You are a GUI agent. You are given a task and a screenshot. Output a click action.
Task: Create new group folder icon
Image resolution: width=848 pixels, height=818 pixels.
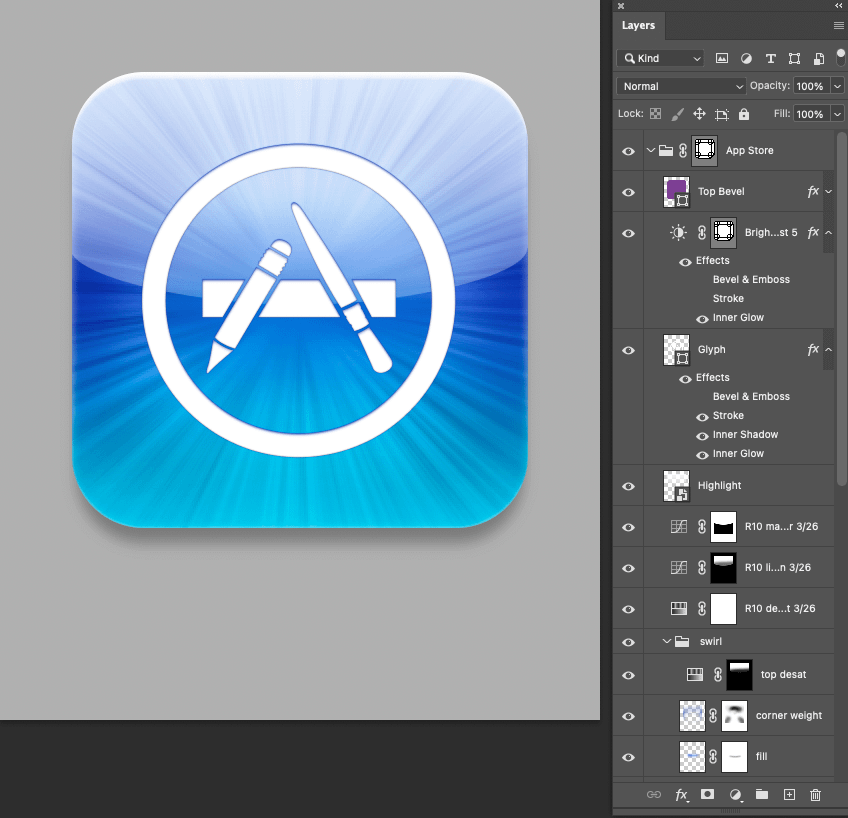coord(761,795)
